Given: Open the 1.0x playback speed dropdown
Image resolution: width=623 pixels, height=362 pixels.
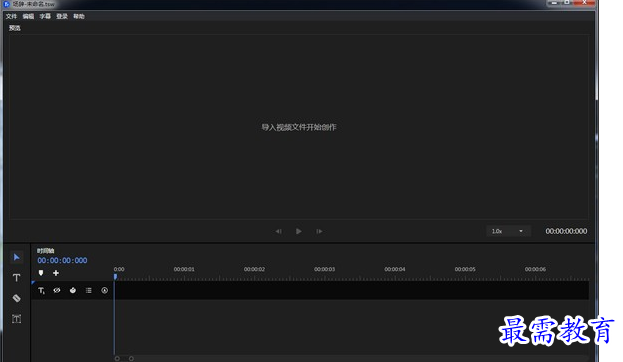Looking at the screenshot, I should (x=508, y=231).
